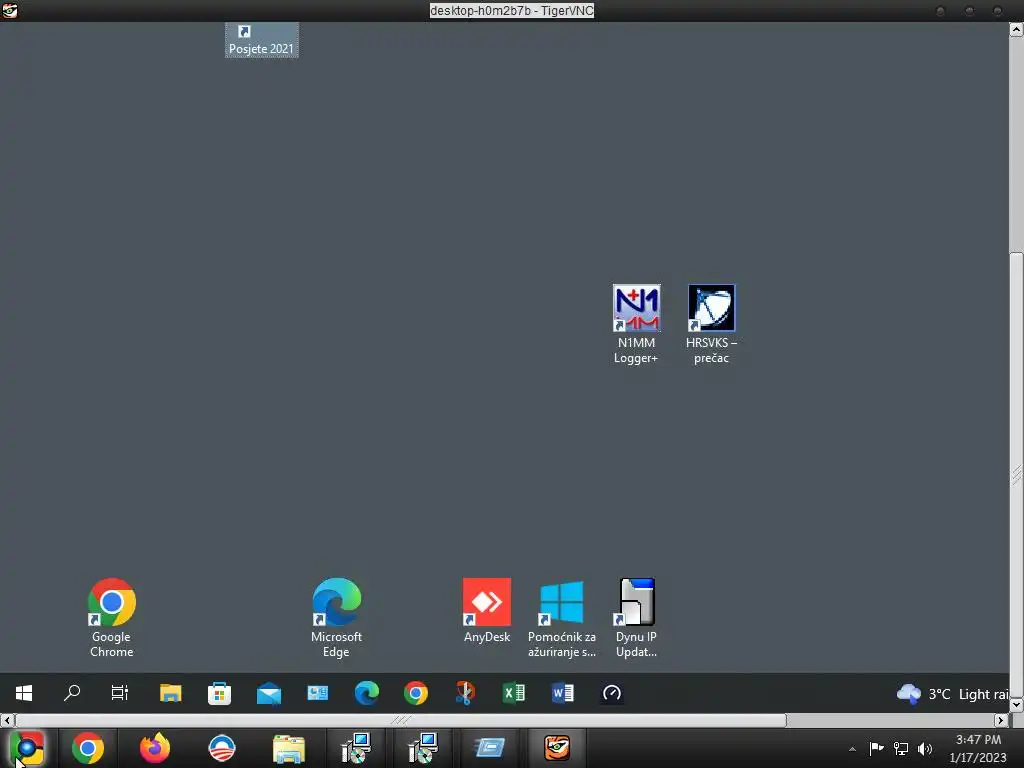Click the horizontal scrollbar left arrow
1024x768 pixels.
(x=7, y=720)
